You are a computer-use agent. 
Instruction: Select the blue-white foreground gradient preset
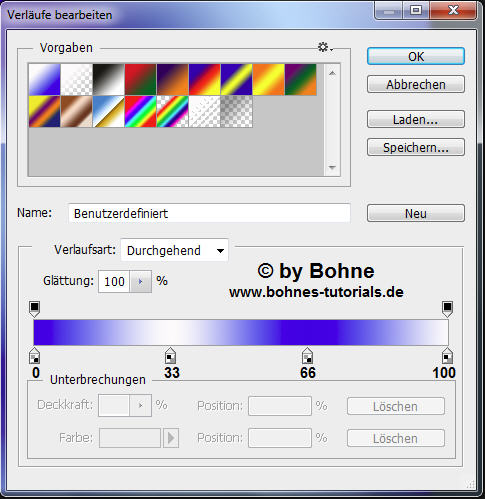tap(44, 79)
